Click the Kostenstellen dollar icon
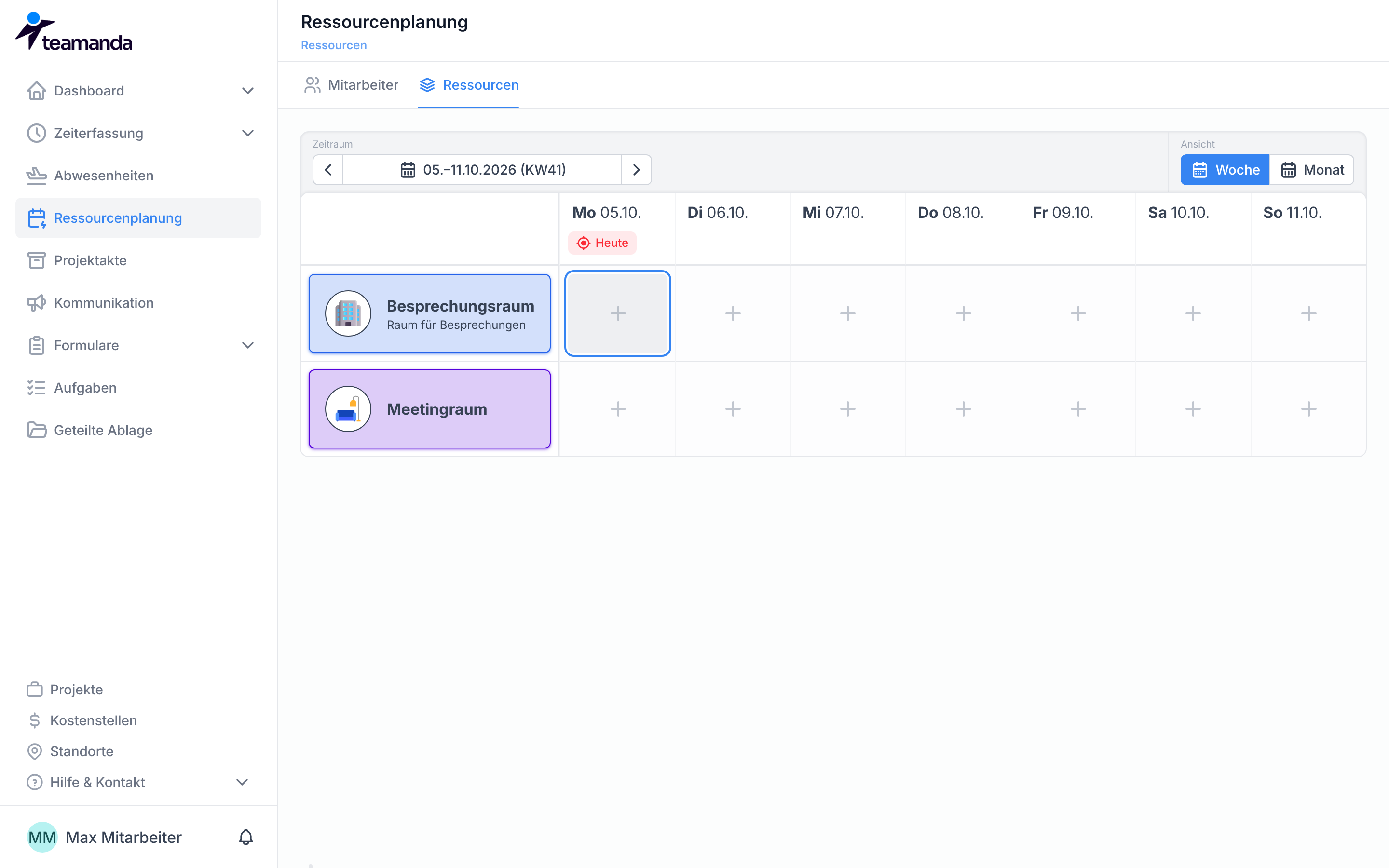 point(34,720)
